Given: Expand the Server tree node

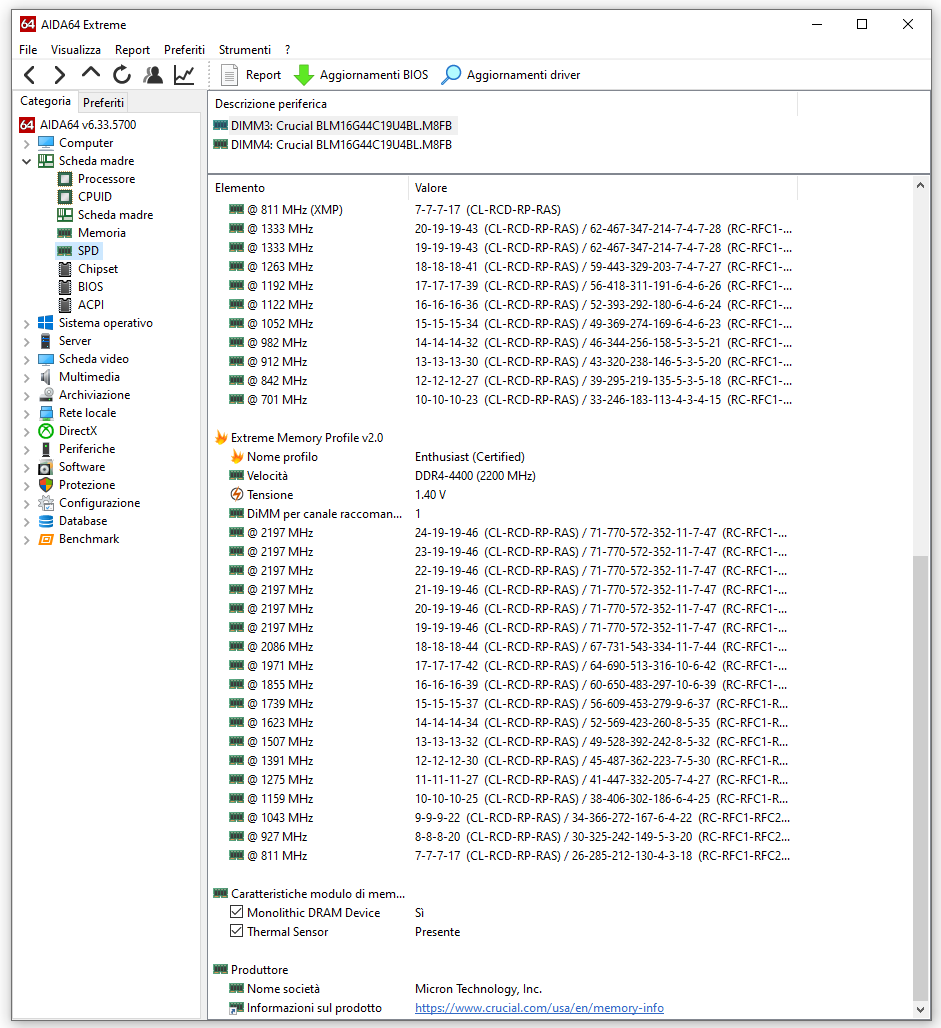Looking at the screenshot, I should [x=26, y=342].
